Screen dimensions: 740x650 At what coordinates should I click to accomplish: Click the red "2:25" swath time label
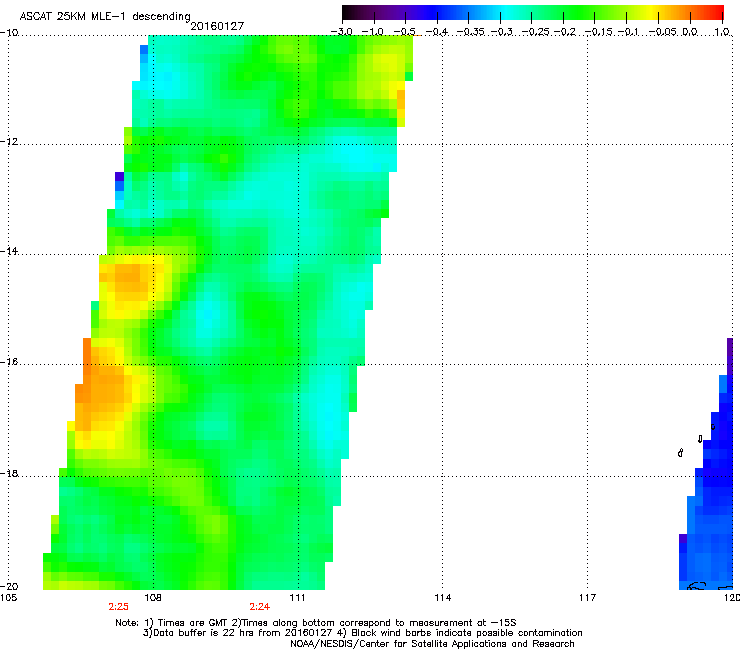[x=118, y=607]
